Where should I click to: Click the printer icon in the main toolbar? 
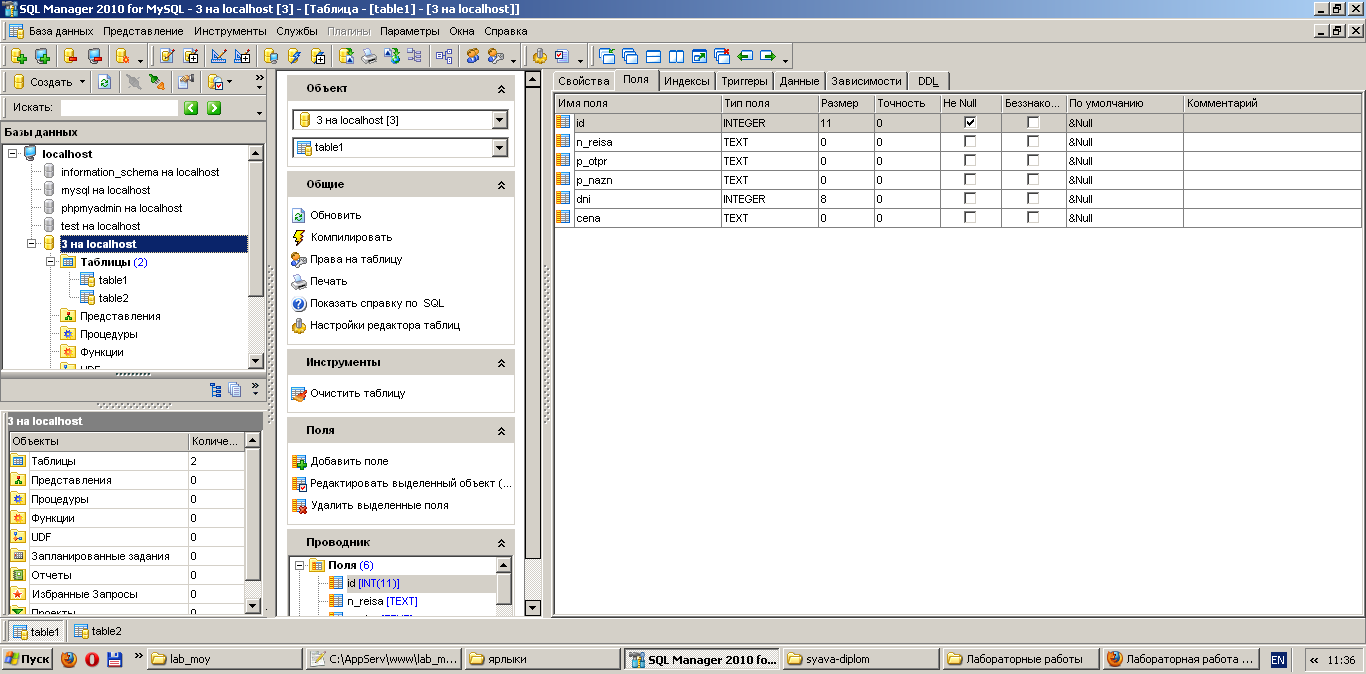pyautogui.click(x=368, y=56)
